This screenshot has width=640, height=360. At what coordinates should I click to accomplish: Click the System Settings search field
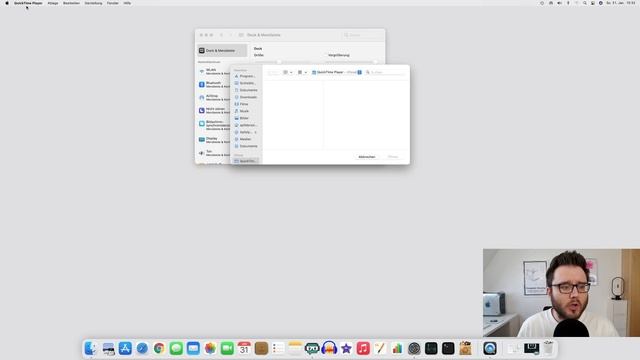362,35
